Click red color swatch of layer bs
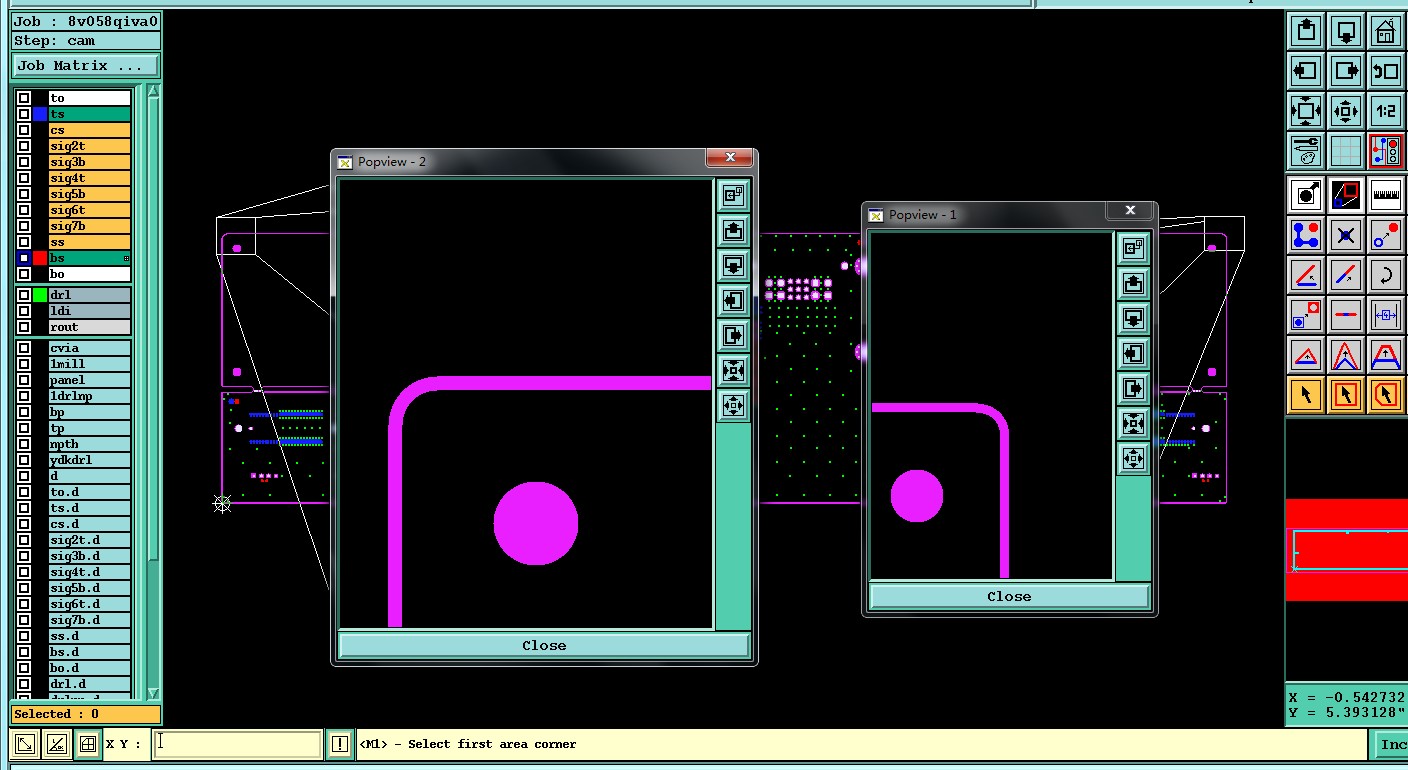 pyautogui.click(x=40, y=258)
